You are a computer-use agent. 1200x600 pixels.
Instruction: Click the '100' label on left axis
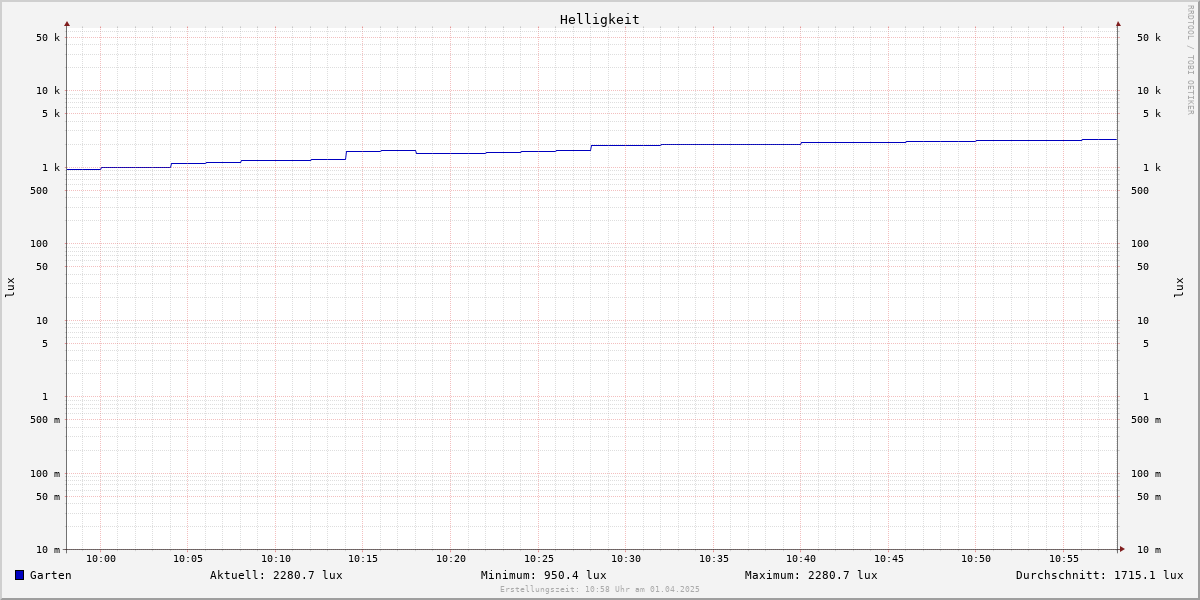[x=39, y=244]
